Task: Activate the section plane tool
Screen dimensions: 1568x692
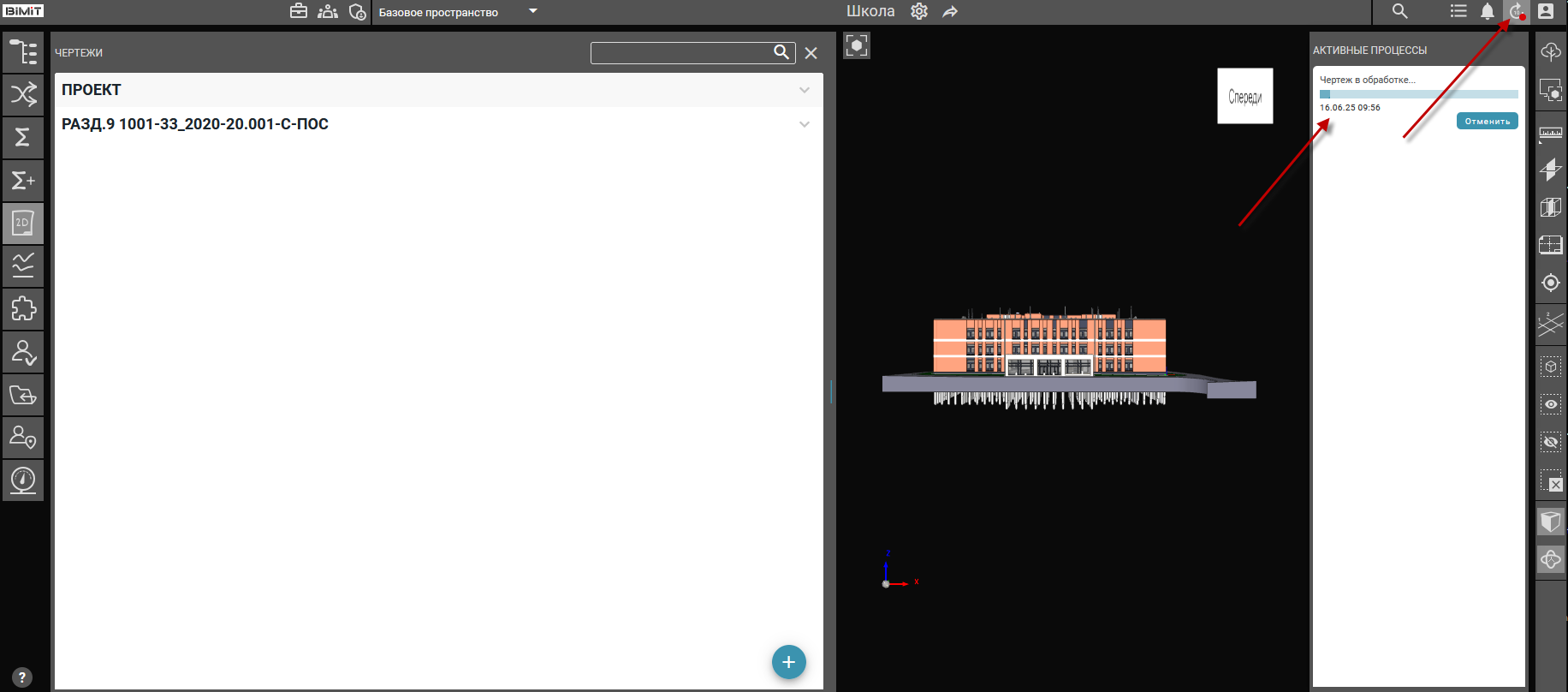Action: coord(1550,170)
